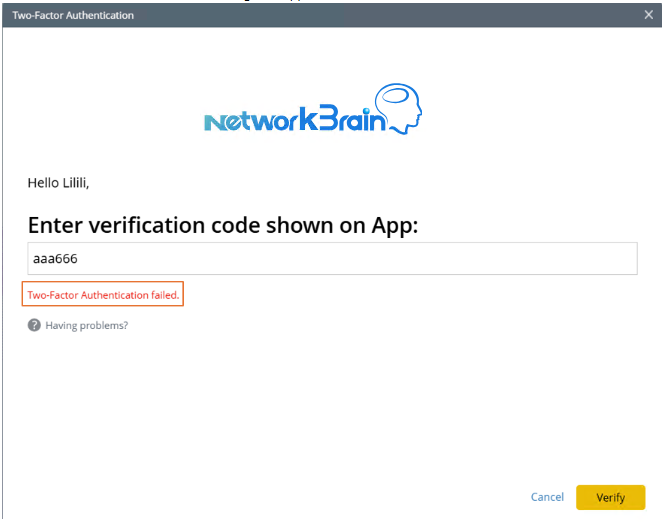This screenshot has height=525, width=662.
Task: Click the question mark help icon
Action: click(x=34, y=325)
